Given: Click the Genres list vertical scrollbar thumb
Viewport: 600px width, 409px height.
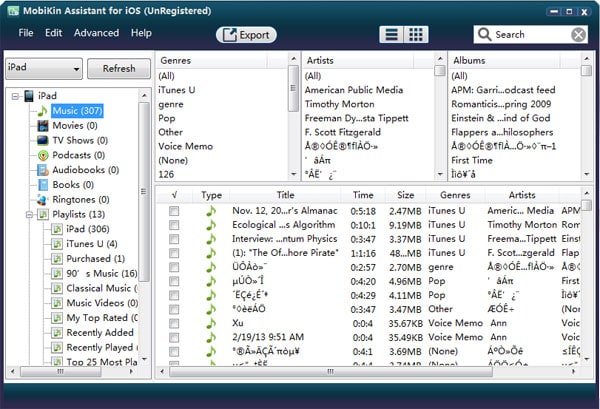Looking at the screenshot, I should (293, 89).
